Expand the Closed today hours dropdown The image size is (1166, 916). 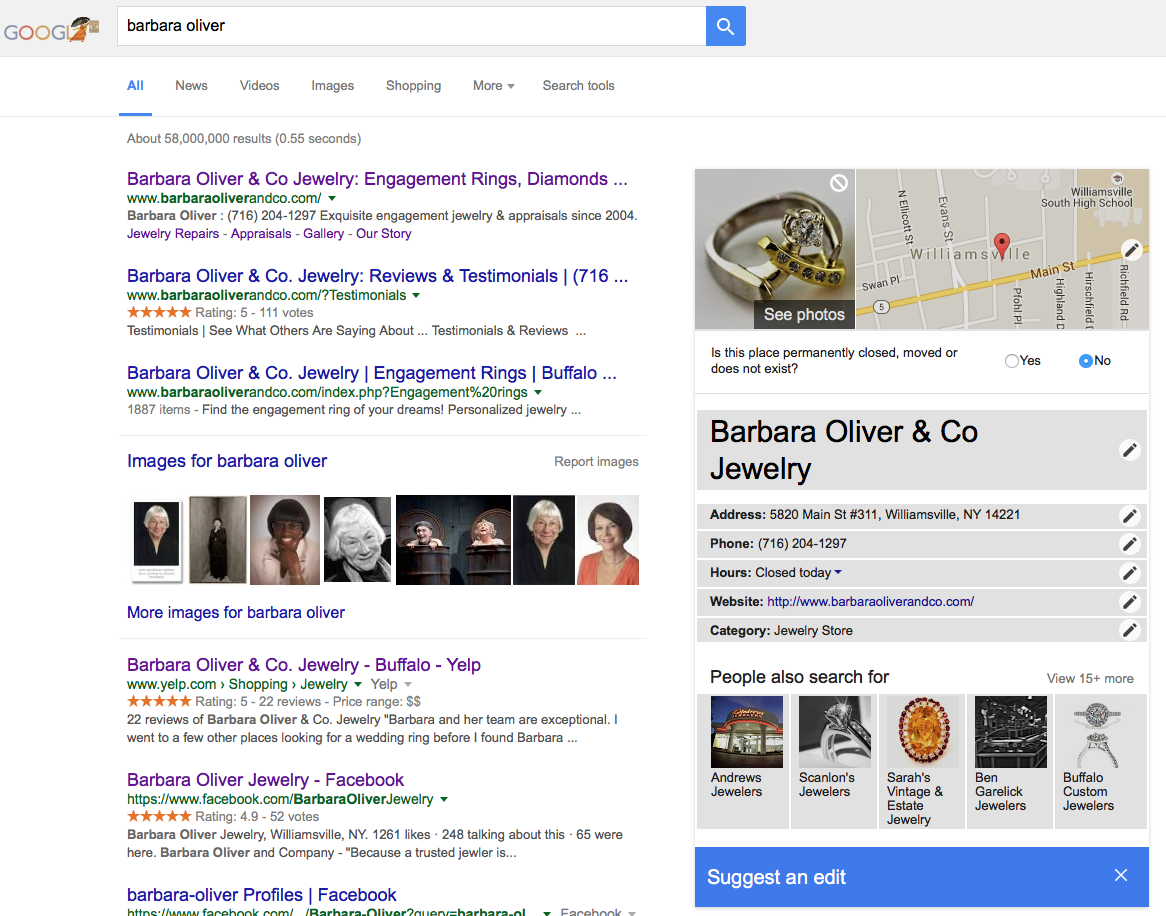pos(838,572)
